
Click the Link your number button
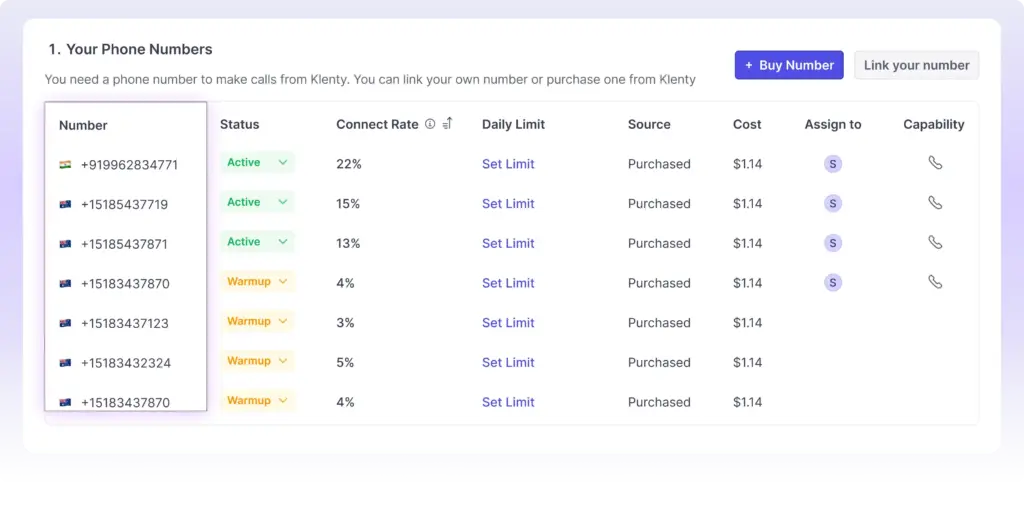pyautogui.click(x=916, y=65)
